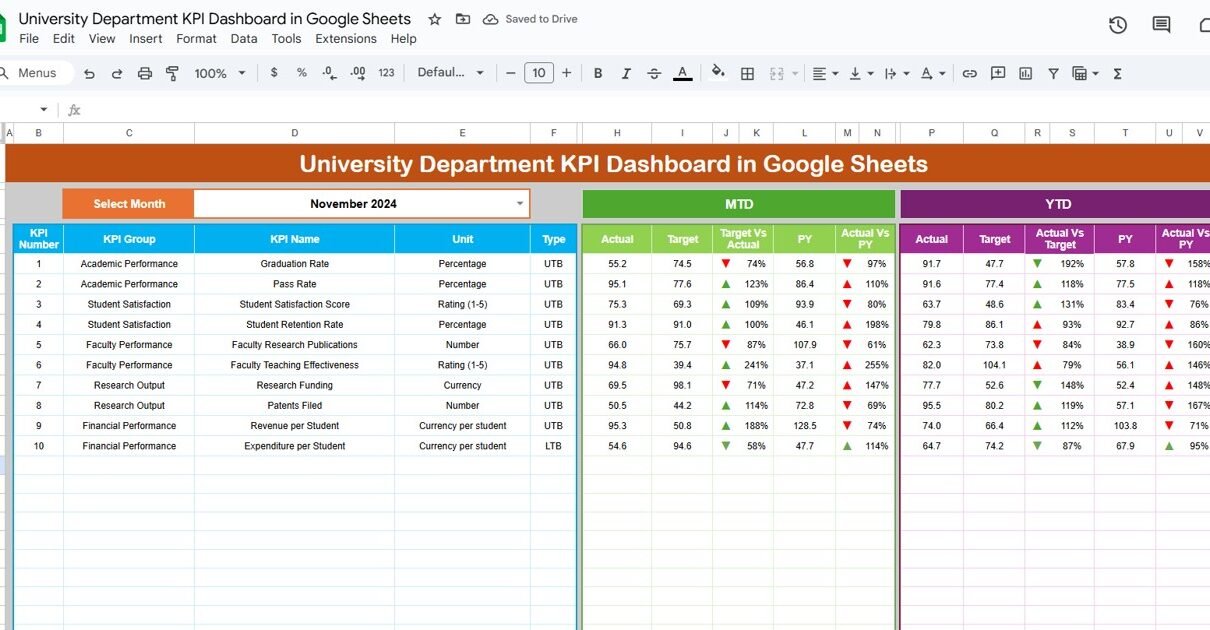This screenshot has width=1210, height=630.
Task: Click the Insert chart icon
Action: 1025,73
